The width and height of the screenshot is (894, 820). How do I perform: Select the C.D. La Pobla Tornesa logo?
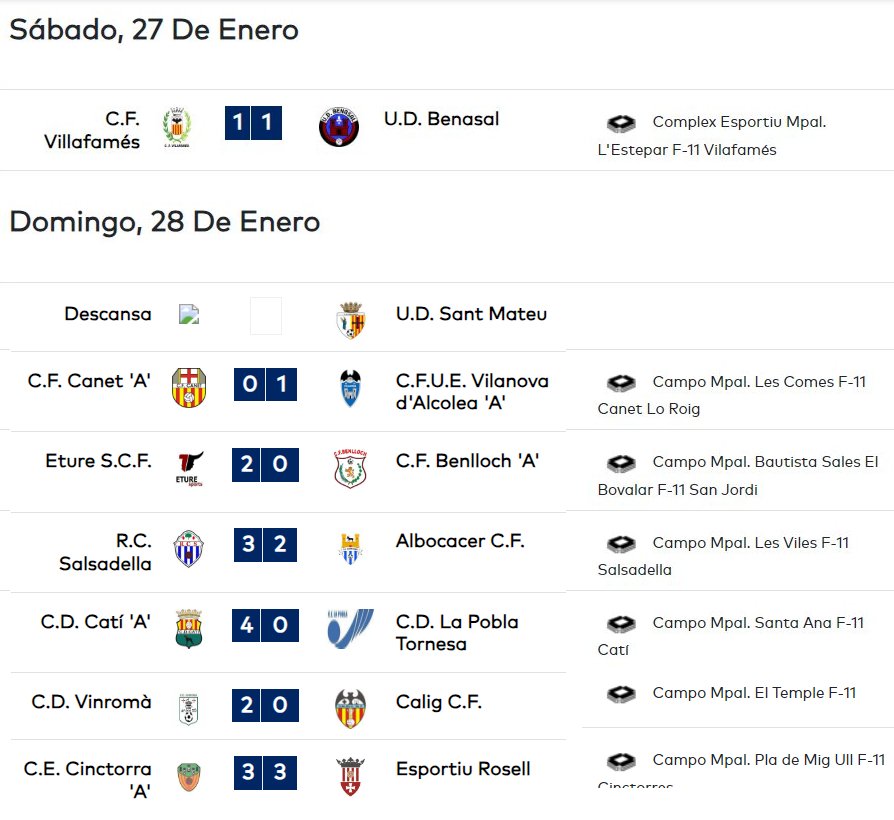coord(351,628)
